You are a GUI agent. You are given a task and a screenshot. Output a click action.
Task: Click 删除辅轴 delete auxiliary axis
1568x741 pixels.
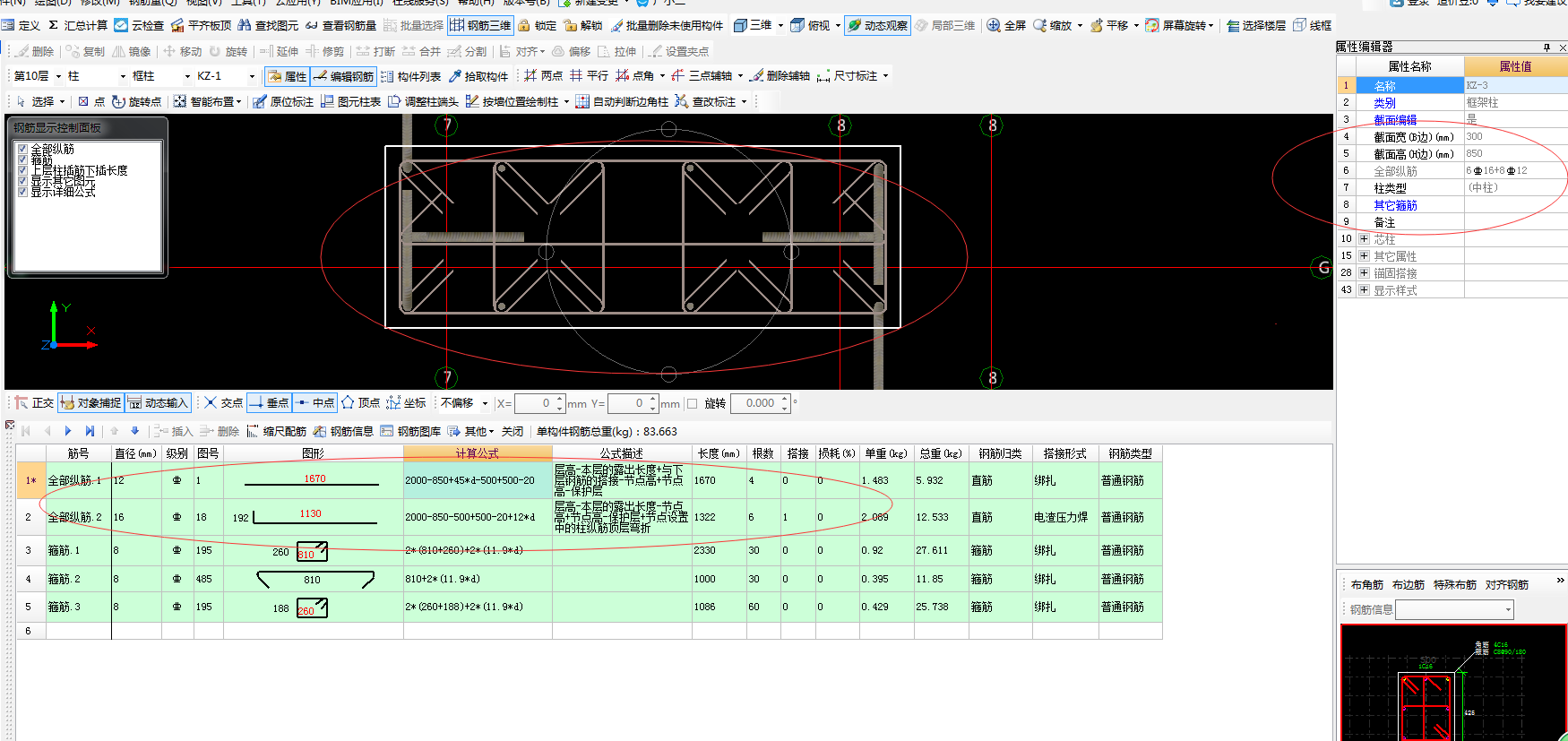[x=780, y=76]
